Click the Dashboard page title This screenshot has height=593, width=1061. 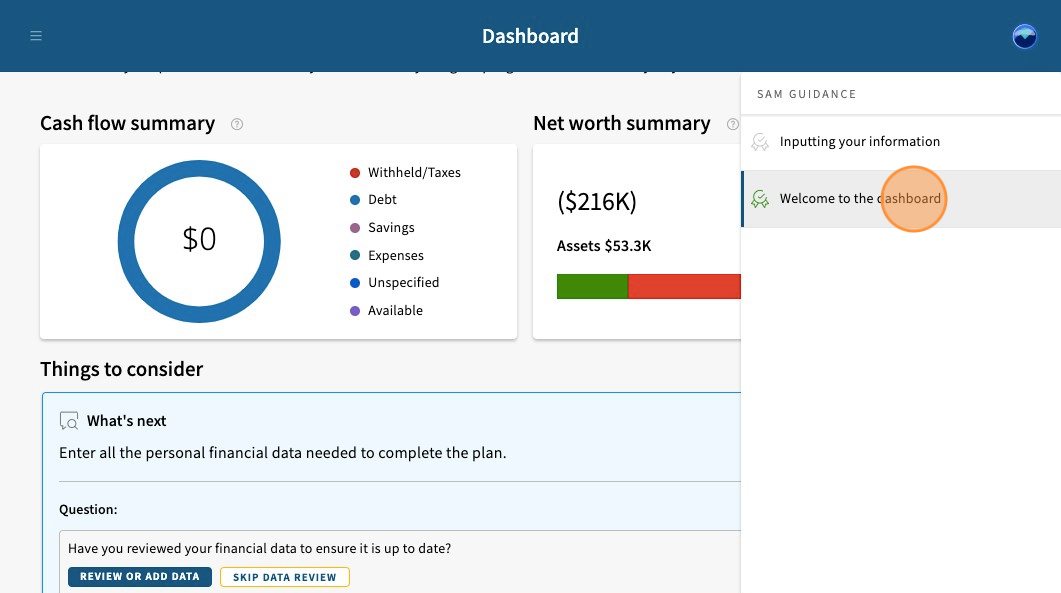pyautogui.click(x=530, y=36)
